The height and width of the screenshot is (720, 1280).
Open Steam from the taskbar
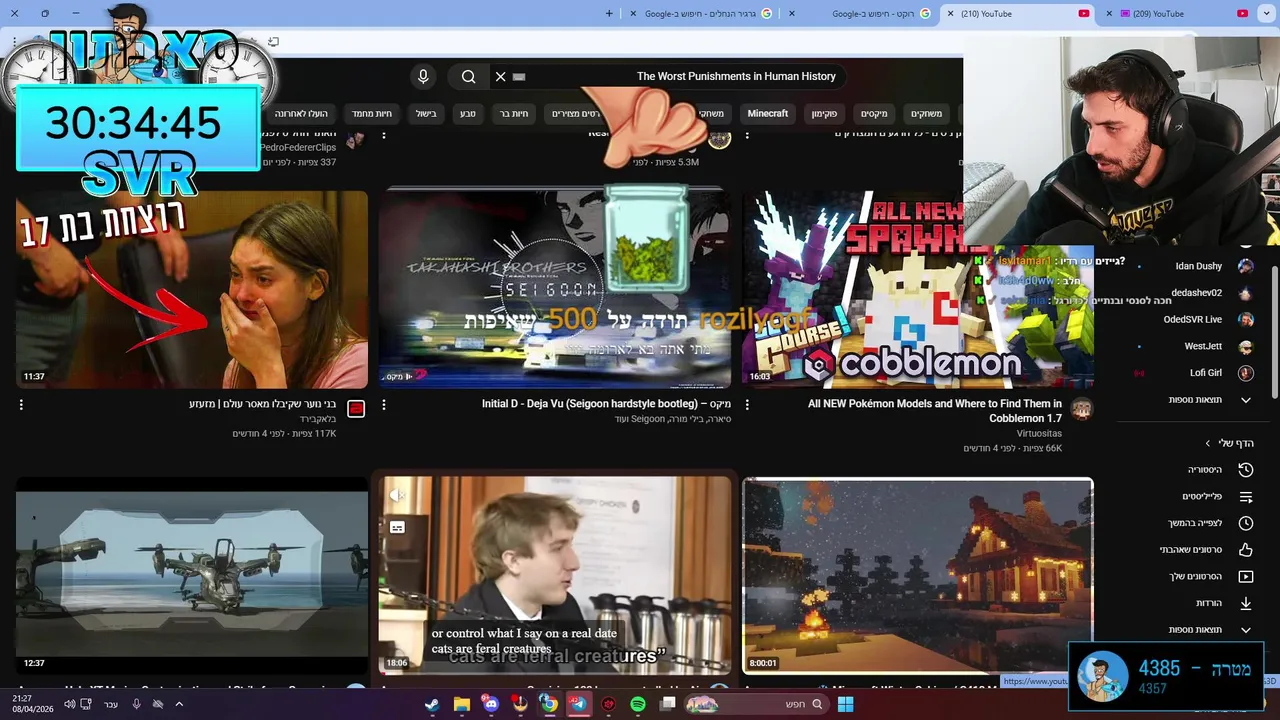click(x=431, y=704)
